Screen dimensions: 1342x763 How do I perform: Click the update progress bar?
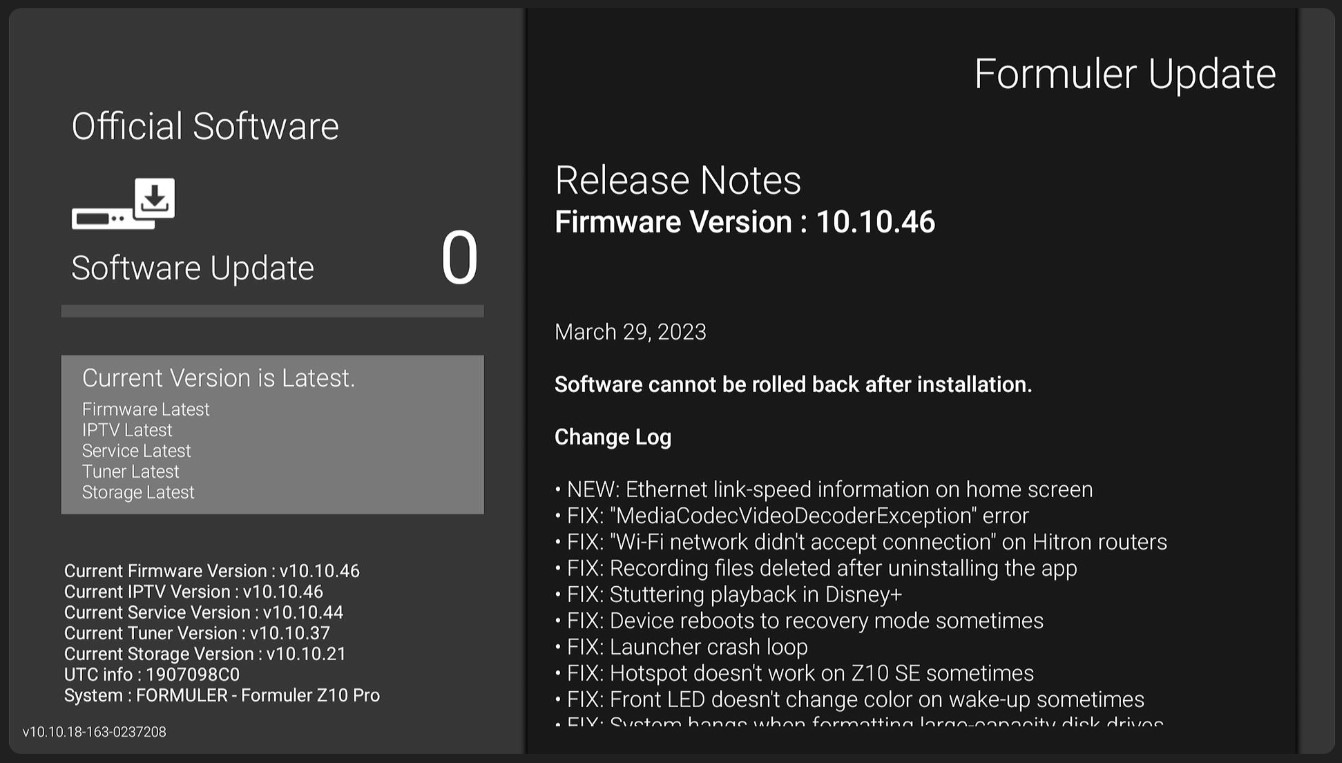pyautogui.click(x=272, y=311)
